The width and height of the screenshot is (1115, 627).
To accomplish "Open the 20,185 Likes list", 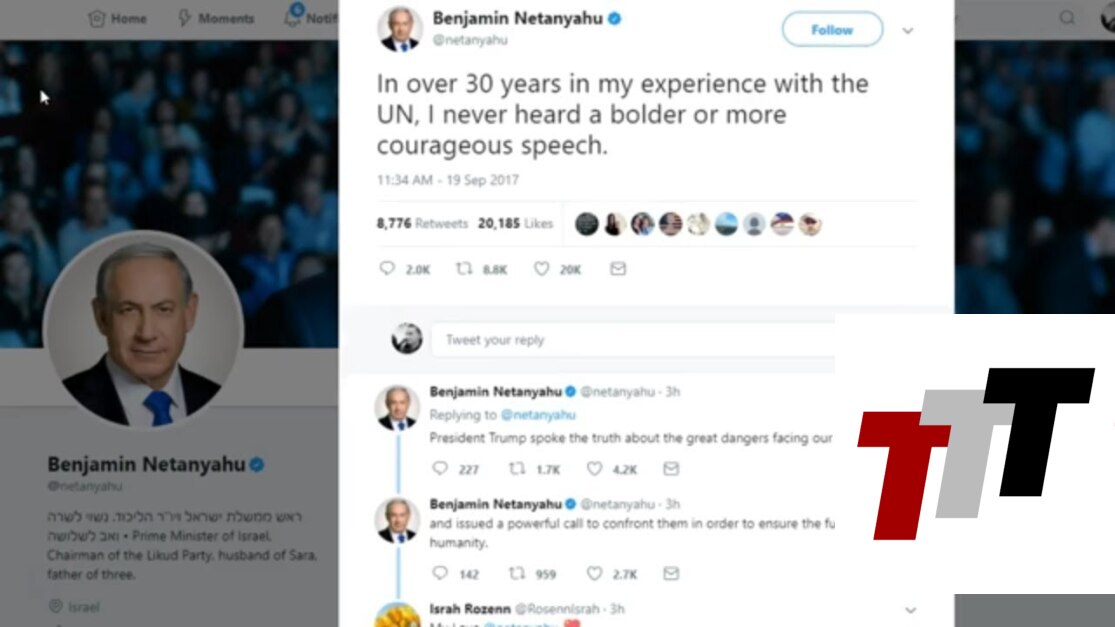I will pos(516,223).
